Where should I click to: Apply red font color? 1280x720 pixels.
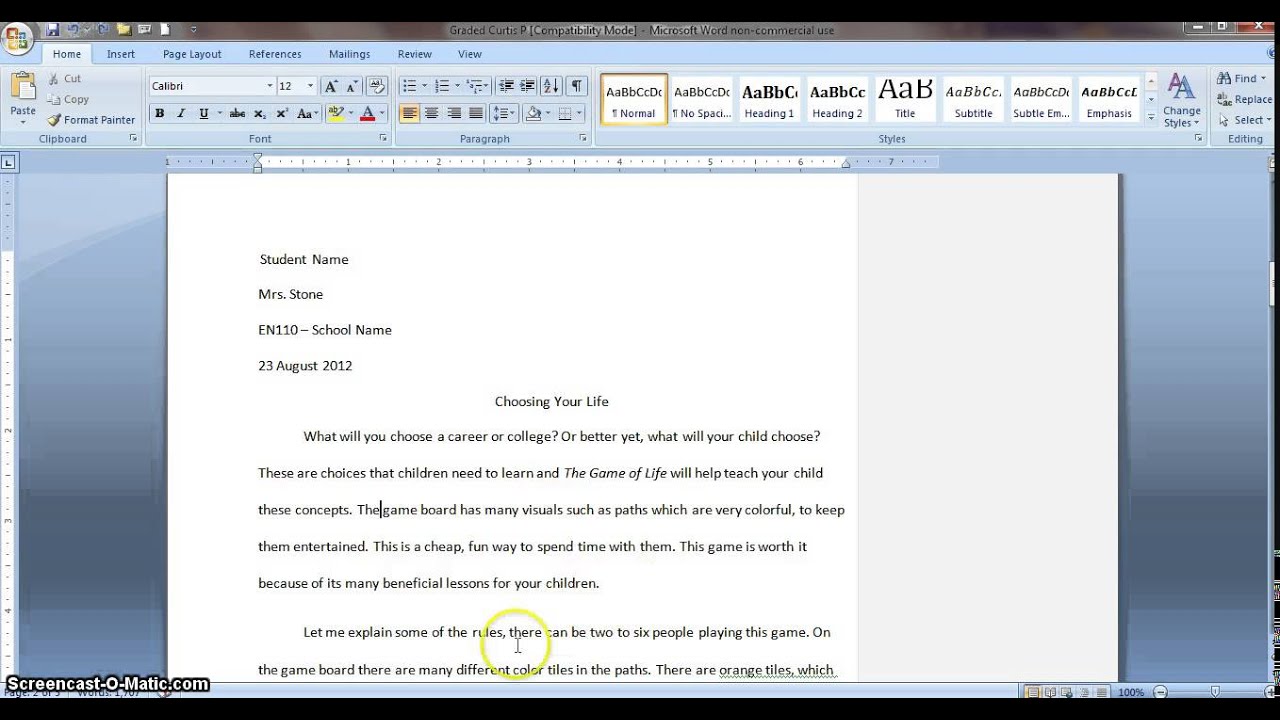coord(368,114)
